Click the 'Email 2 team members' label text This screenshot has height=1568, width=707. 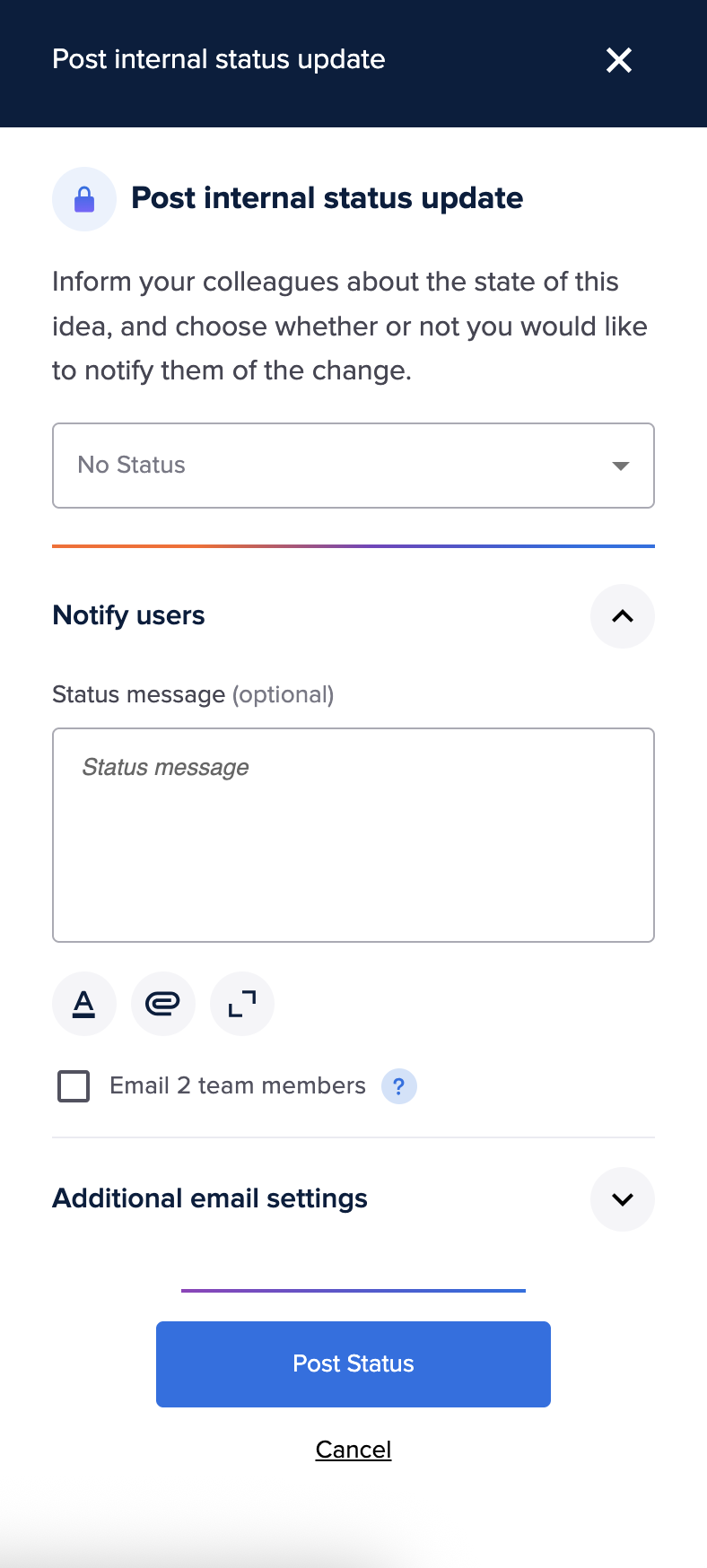pyautogui.click(x=238, y=1086)
